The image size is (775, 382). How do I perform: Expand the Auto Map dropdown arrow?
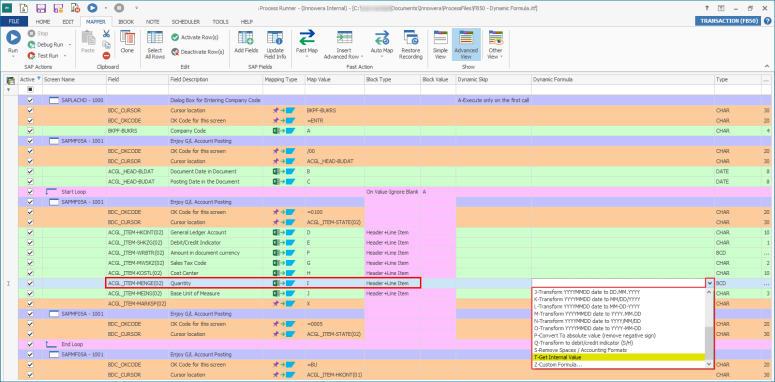[382, 56]
